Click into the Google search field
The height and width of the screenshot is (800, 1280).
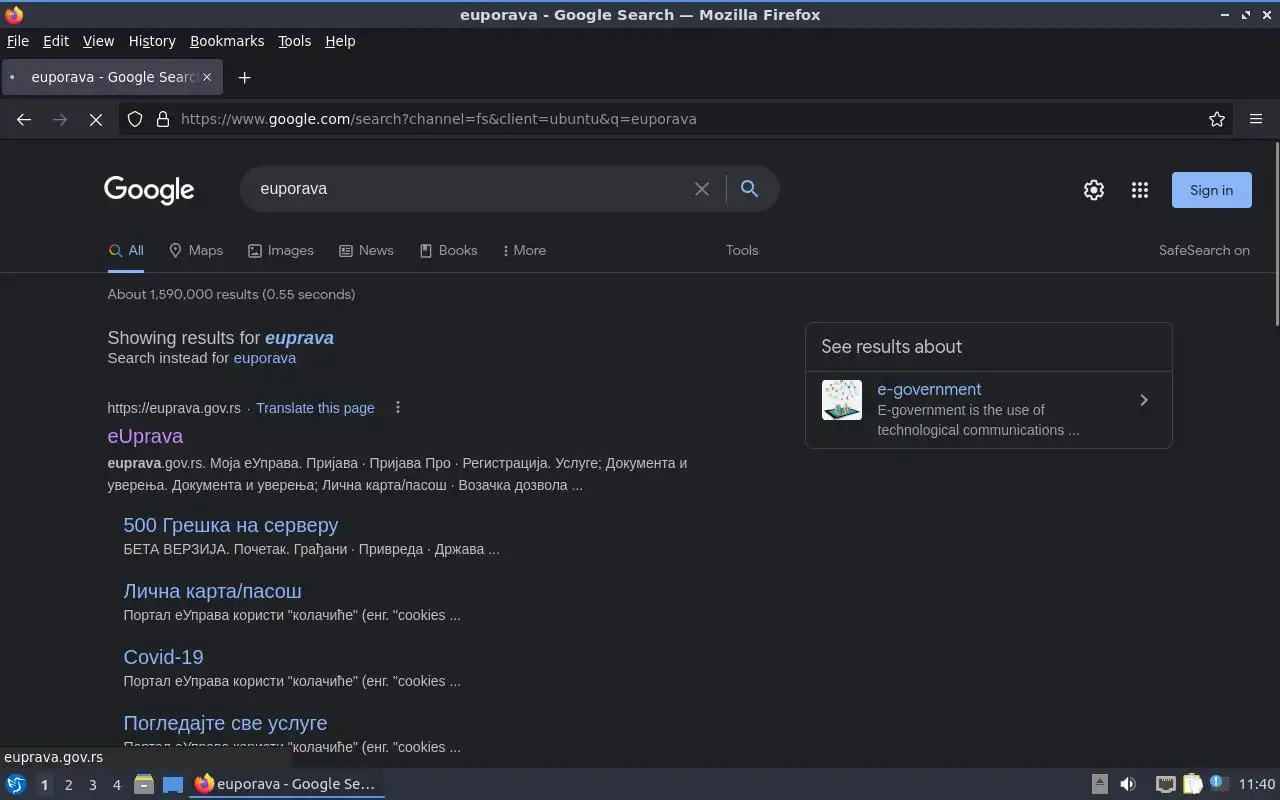[470, 188]
